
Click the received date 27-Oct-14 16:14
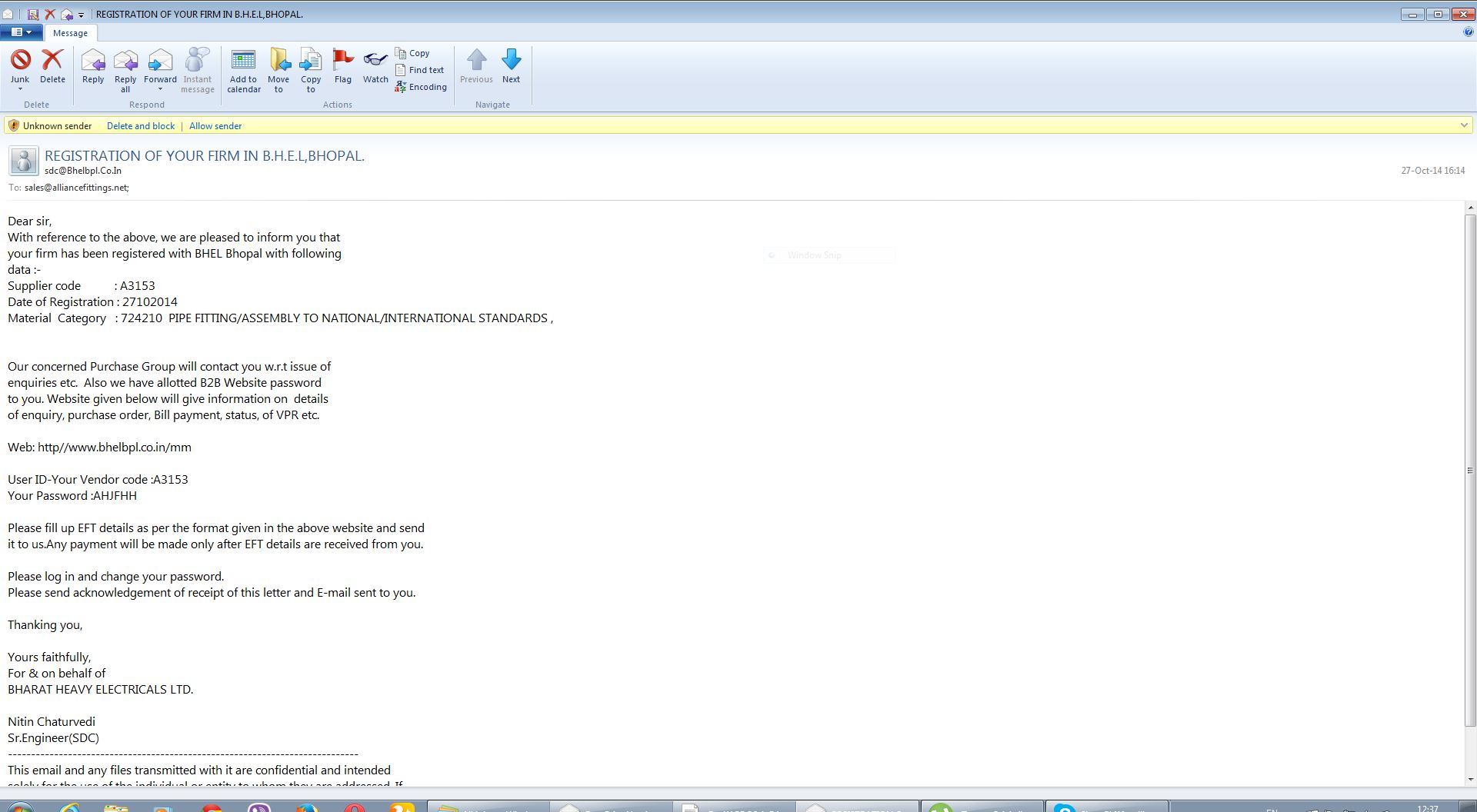[x=1432, y=171]
